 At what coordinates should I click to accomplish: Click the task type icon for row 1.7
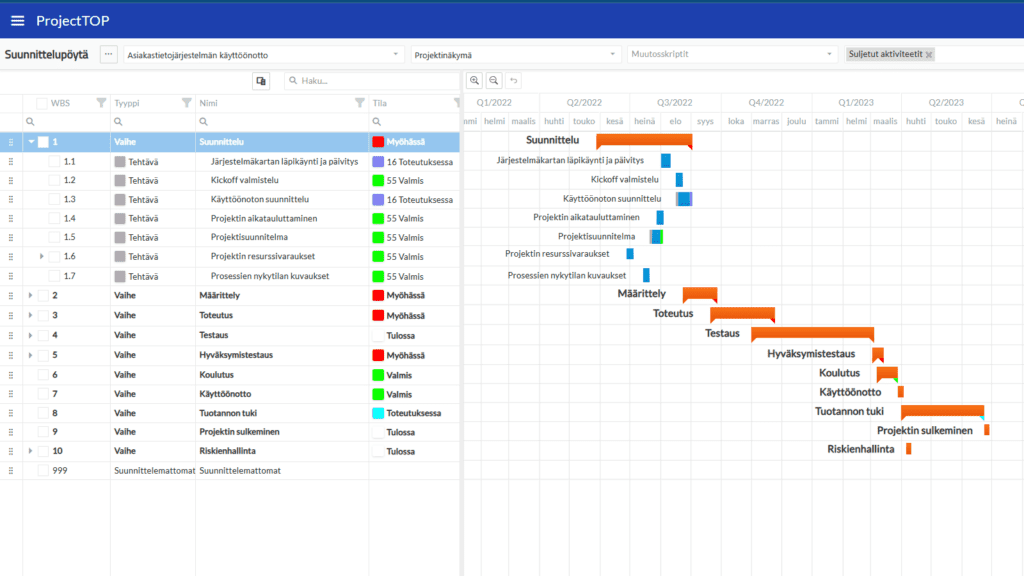[x=120, y=276]
